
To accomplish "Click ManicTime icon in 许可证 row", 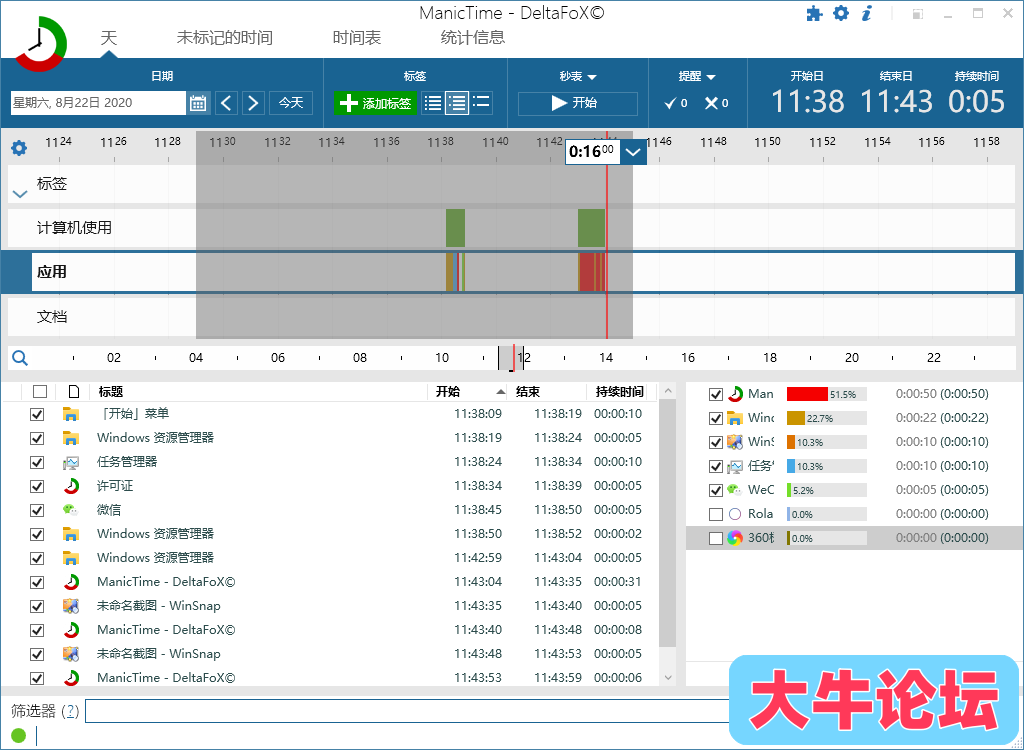I will pyautogui.click(x=71, y=486).
